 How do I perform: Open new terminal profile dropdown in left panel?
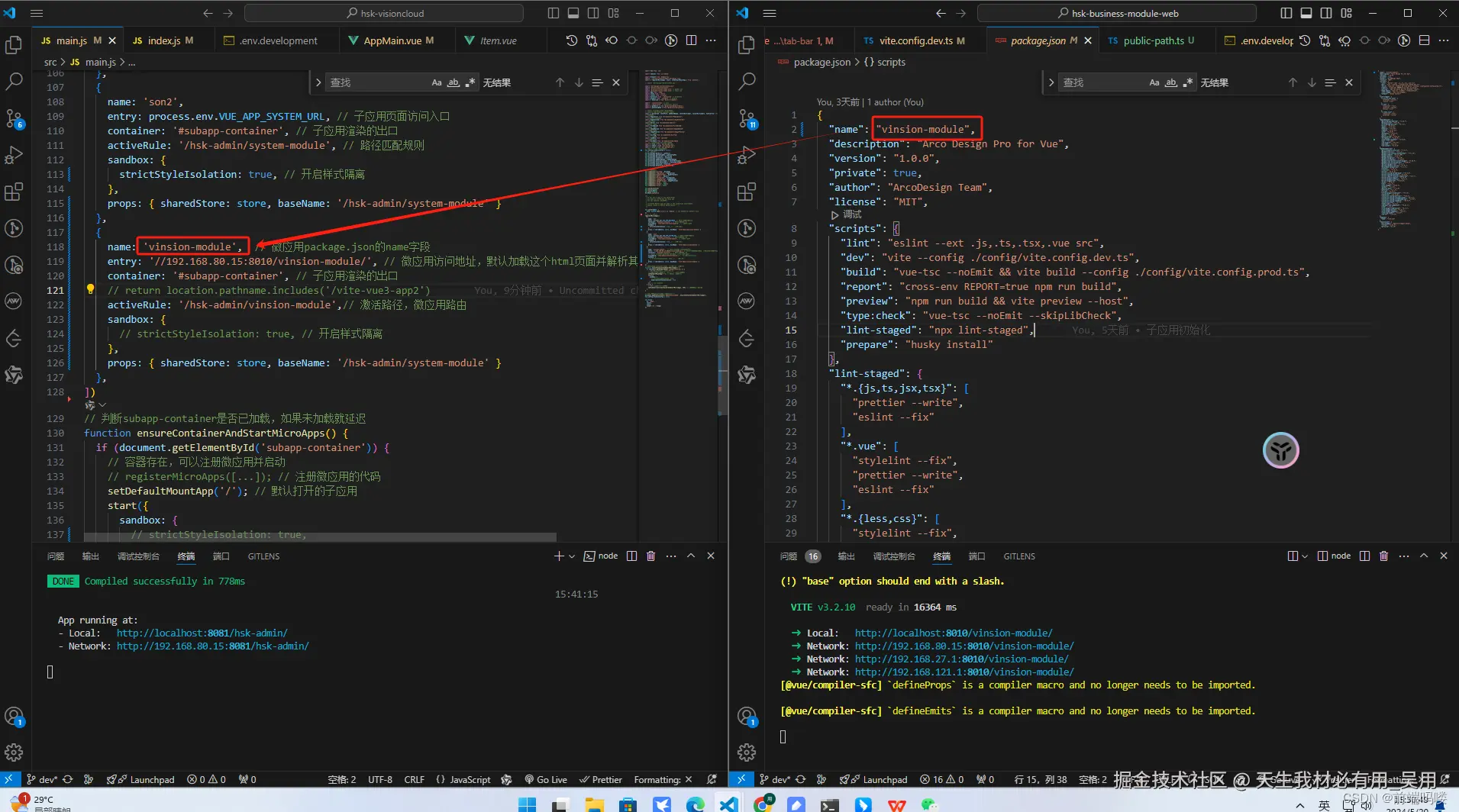[x=571, y=556]
